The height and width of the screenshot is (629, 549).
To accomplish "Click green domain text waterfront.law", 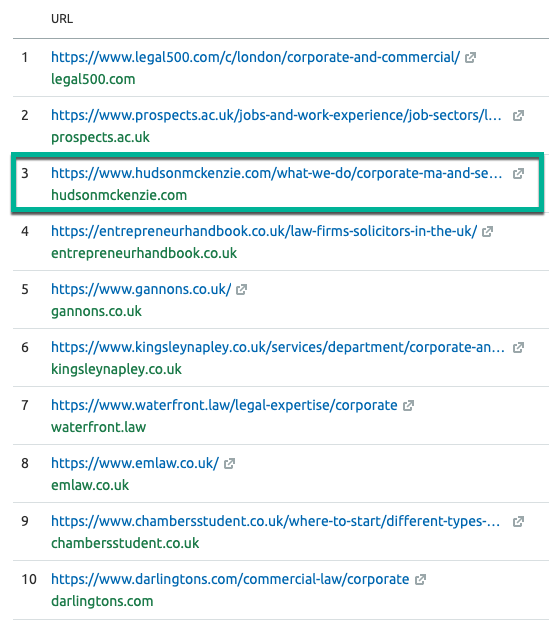I will pyautogui.click(x=98, y=427).
